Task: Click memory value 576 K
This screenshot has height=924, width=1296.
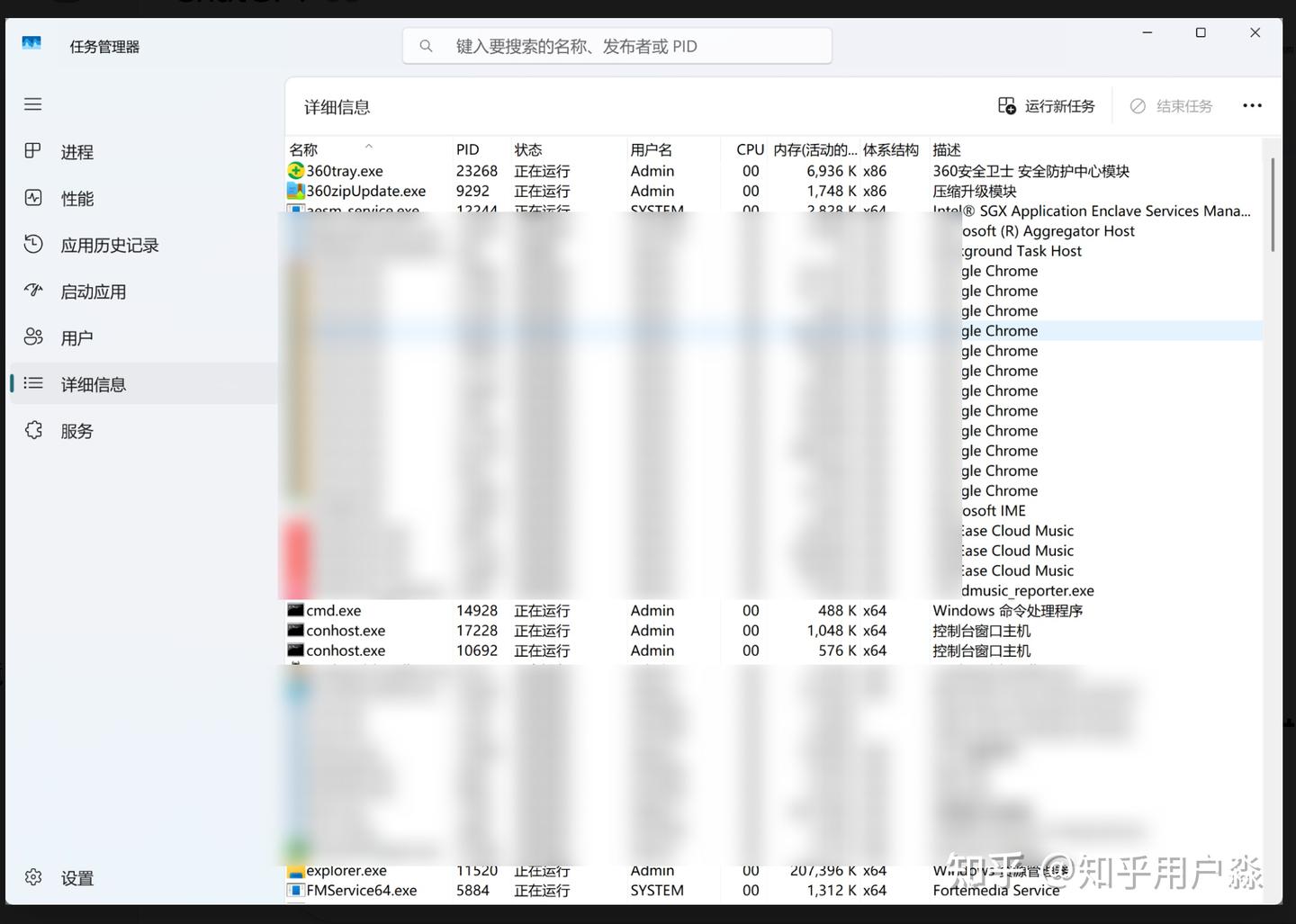Action: click(837, 650)
